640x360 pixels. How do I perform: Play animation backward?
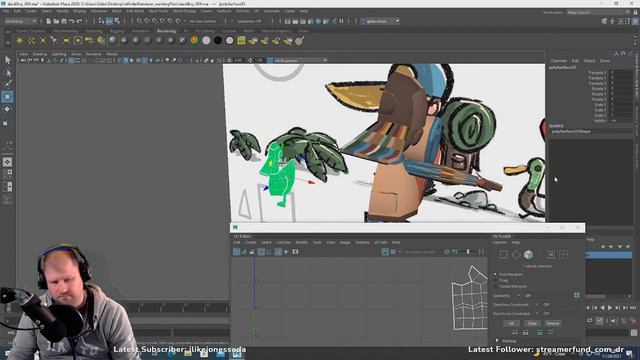602,308
